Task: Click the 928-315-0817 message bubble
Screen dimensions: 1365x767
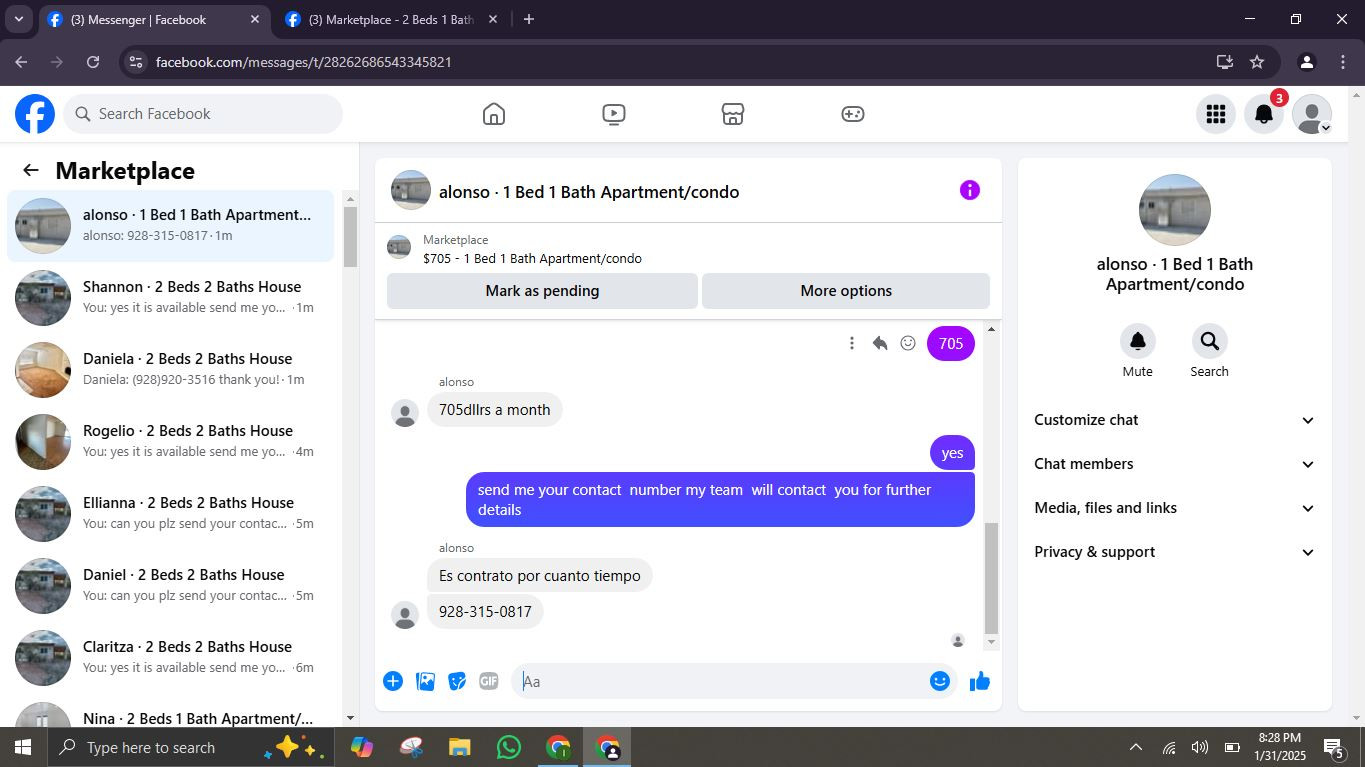Action: click(485, 612)
